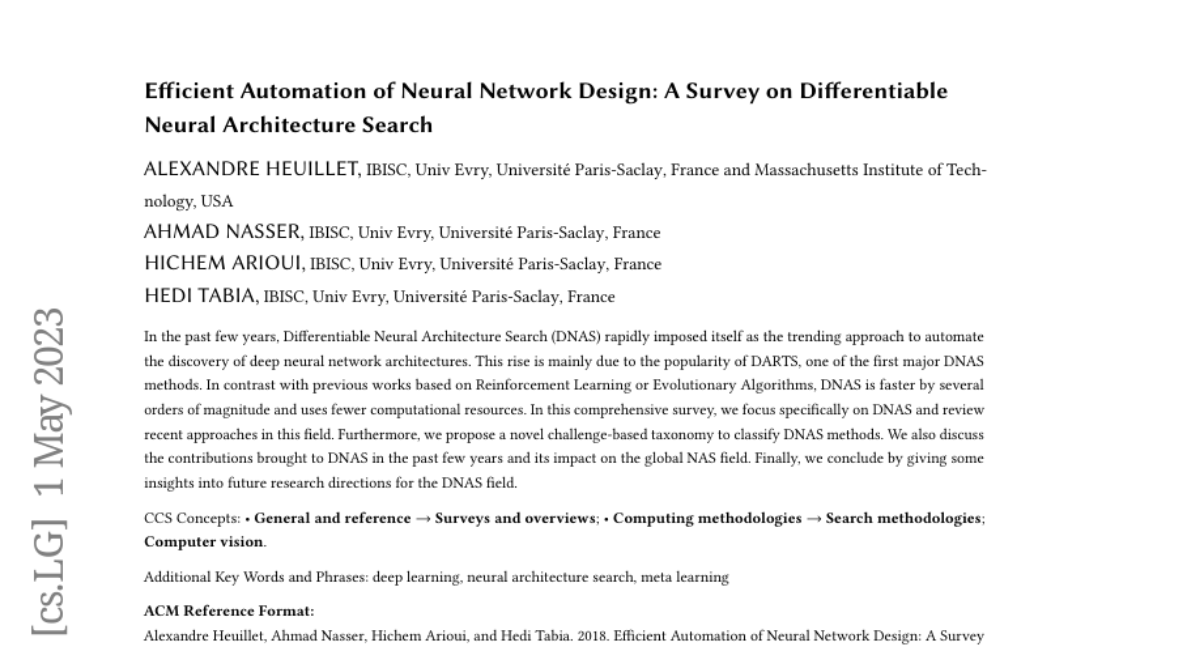Viewport: 1200px width, 648px height.
Task: Click the "Search methodologies" concept
Action: [903, 518]
